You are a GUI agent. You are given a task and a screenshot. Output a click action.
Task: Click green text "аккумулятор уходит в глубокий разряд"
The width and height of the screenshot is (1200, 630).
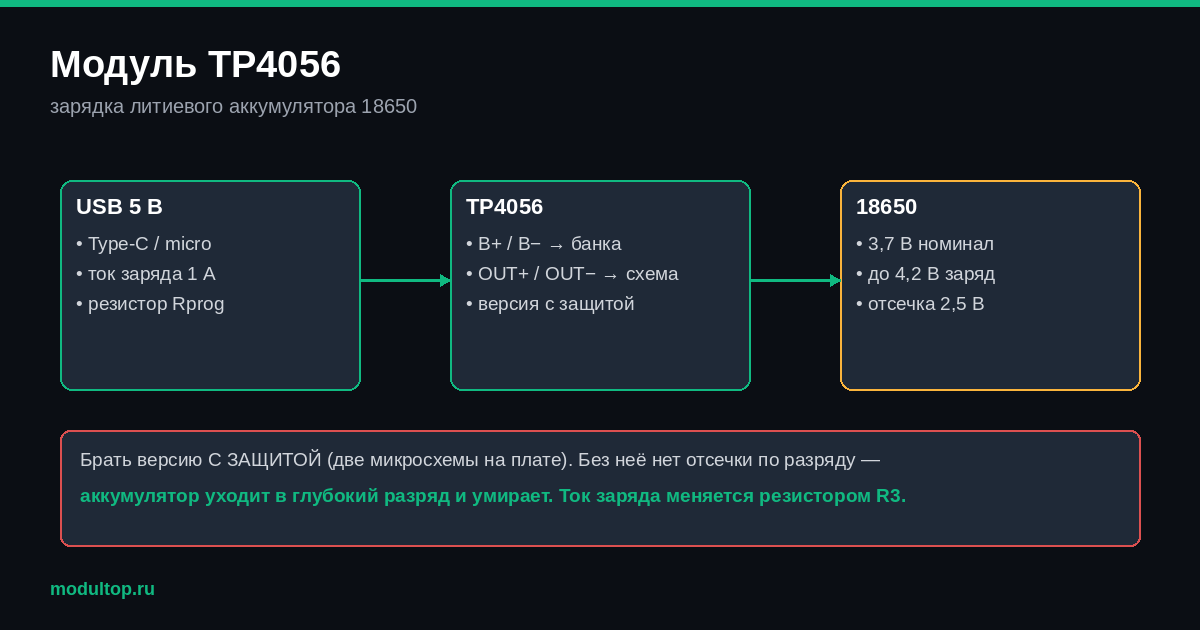(263, 496)
